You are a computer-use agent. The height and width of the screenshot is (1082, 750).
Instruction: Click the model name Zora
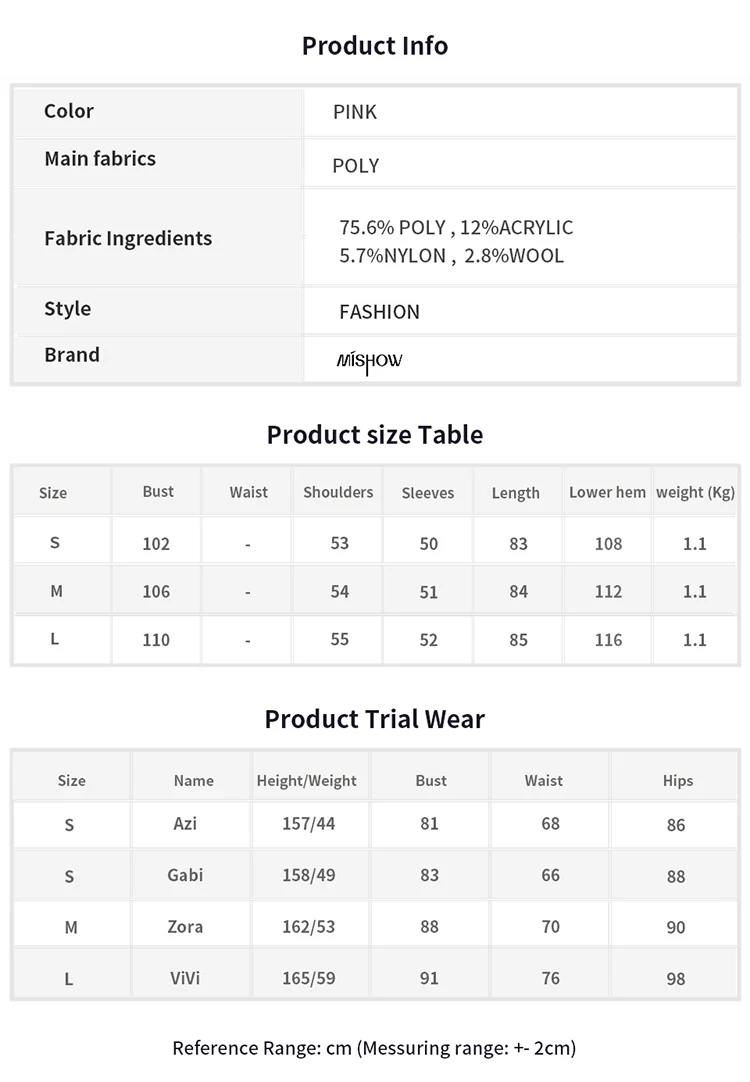click(185, 926)
